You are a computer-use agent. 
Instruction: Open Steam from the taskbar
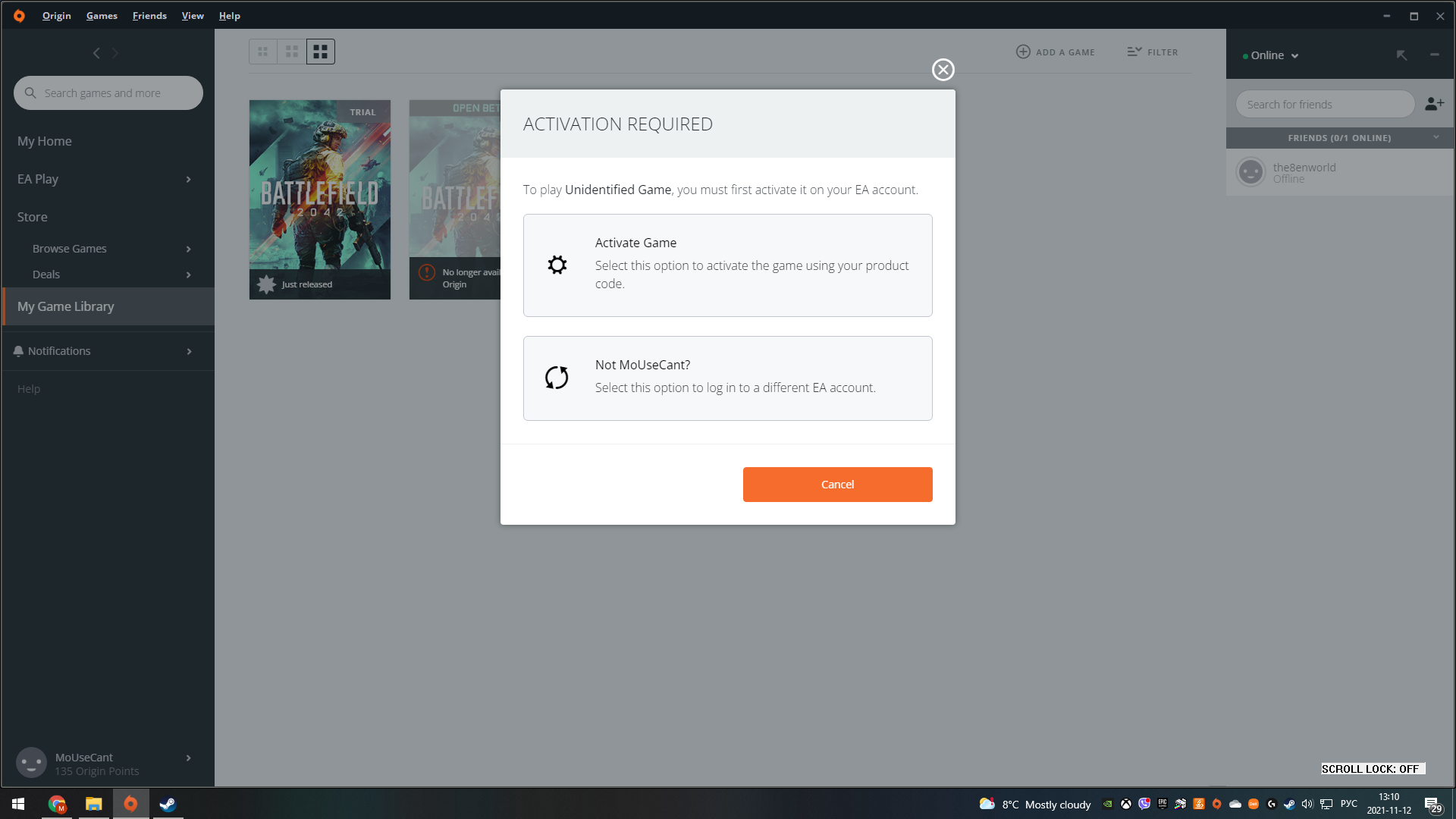click(168, 804)
